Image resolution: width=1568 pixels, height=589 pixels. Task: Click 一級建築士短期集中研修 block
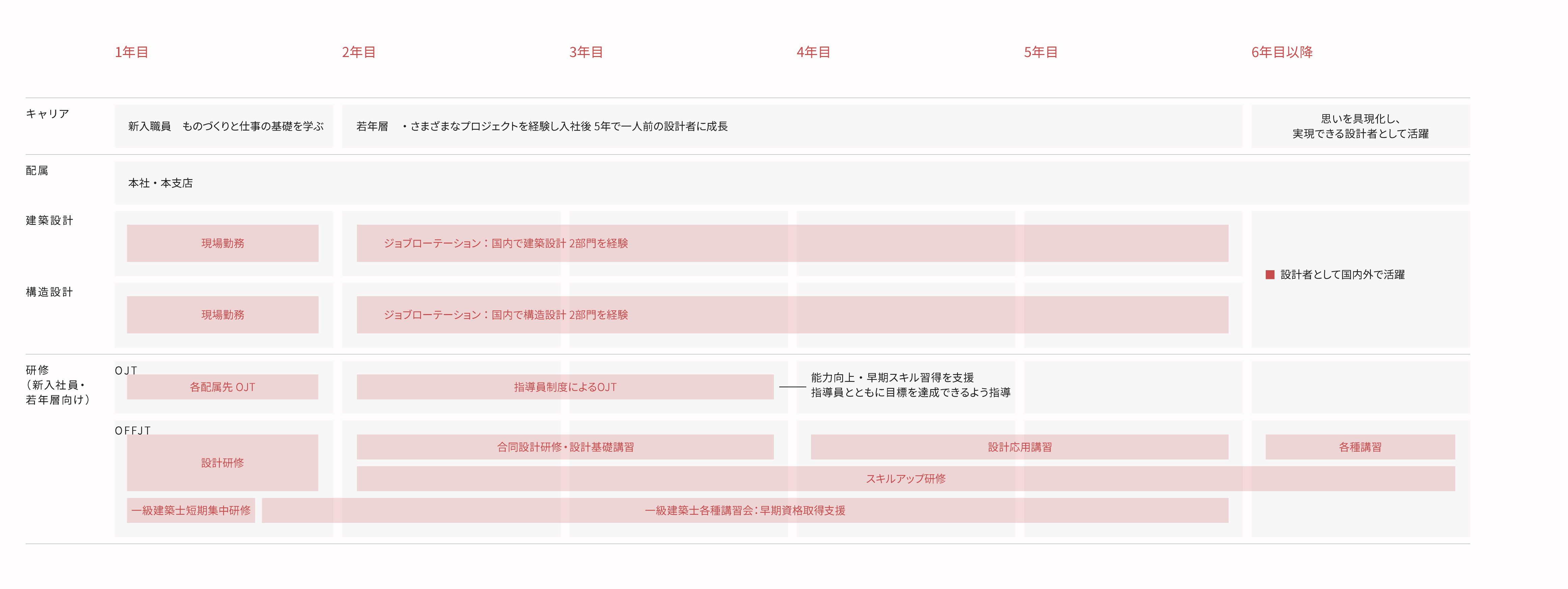[x=191, y=510]
